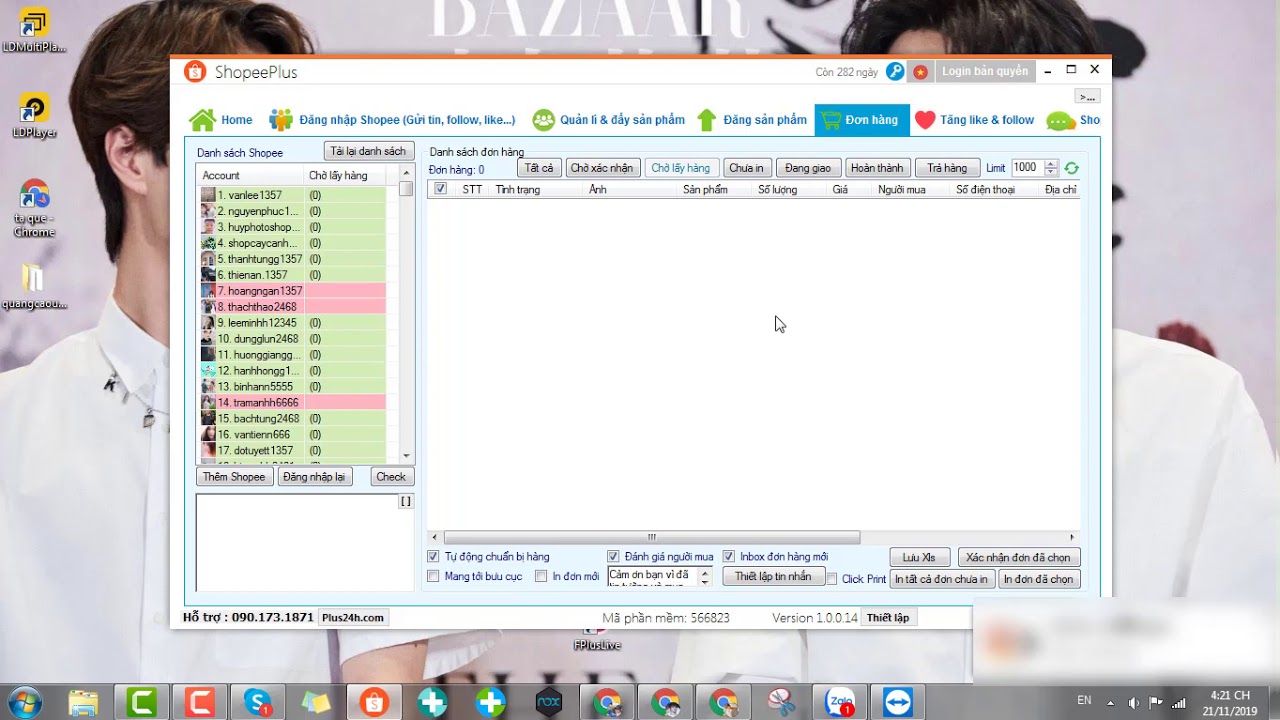Click the 'Lưu Xls' button

tap(919, 557)
